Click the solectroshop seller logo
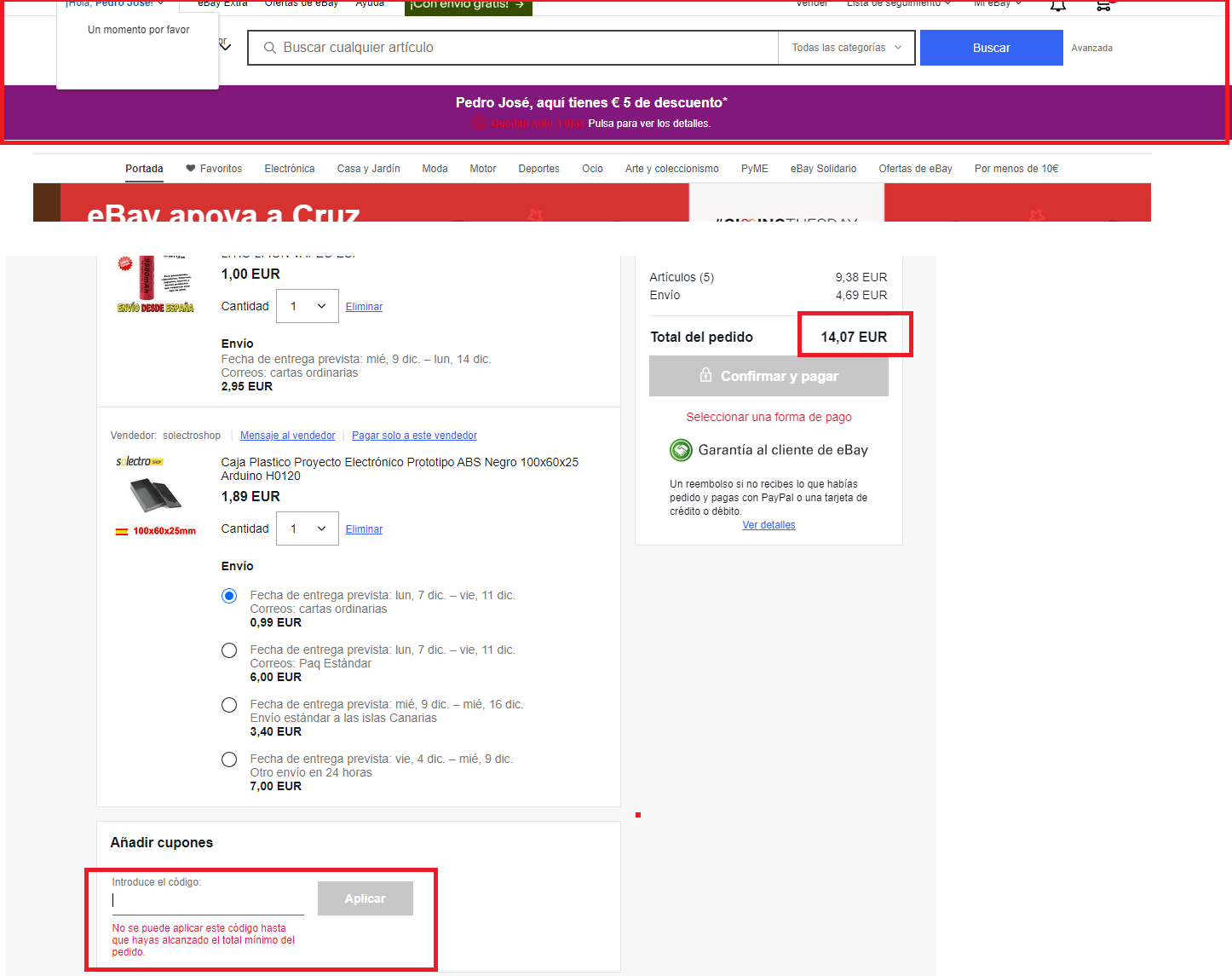This screenshot has width=1232, height=976. click(140, 461)
